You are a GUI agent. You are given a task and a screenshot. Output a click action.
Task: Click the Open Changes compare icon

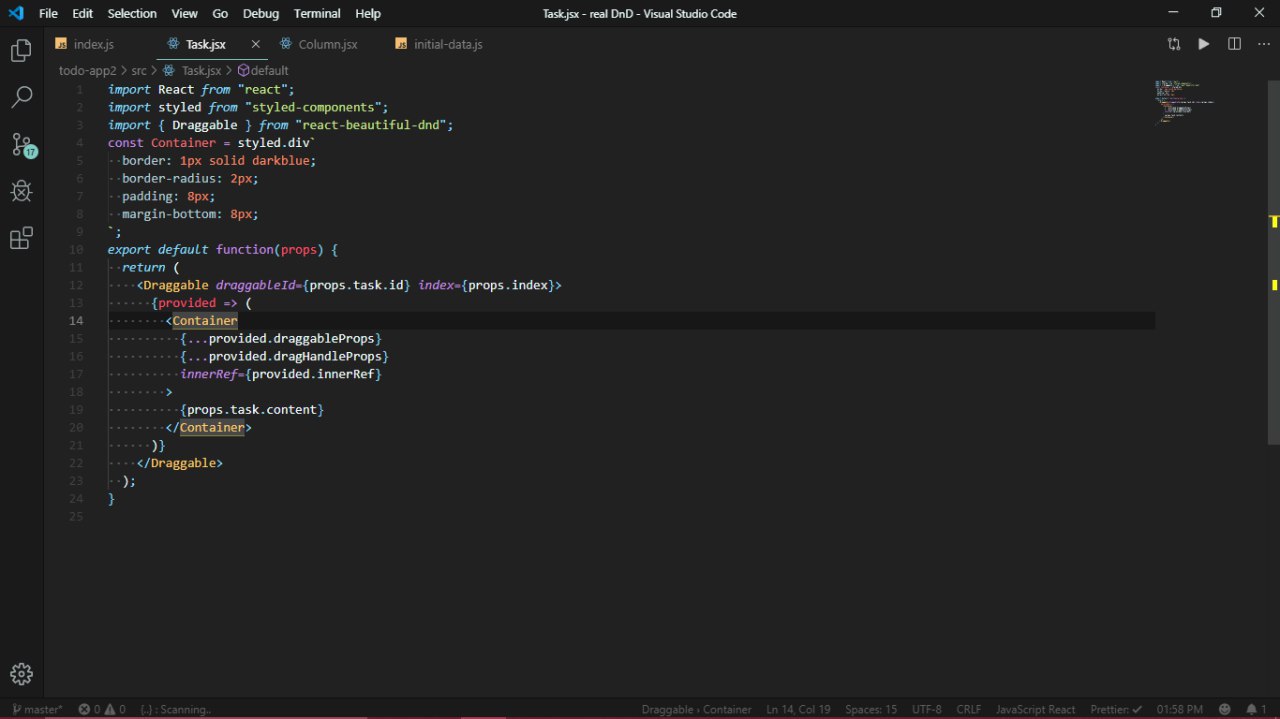coord(1173,44)
